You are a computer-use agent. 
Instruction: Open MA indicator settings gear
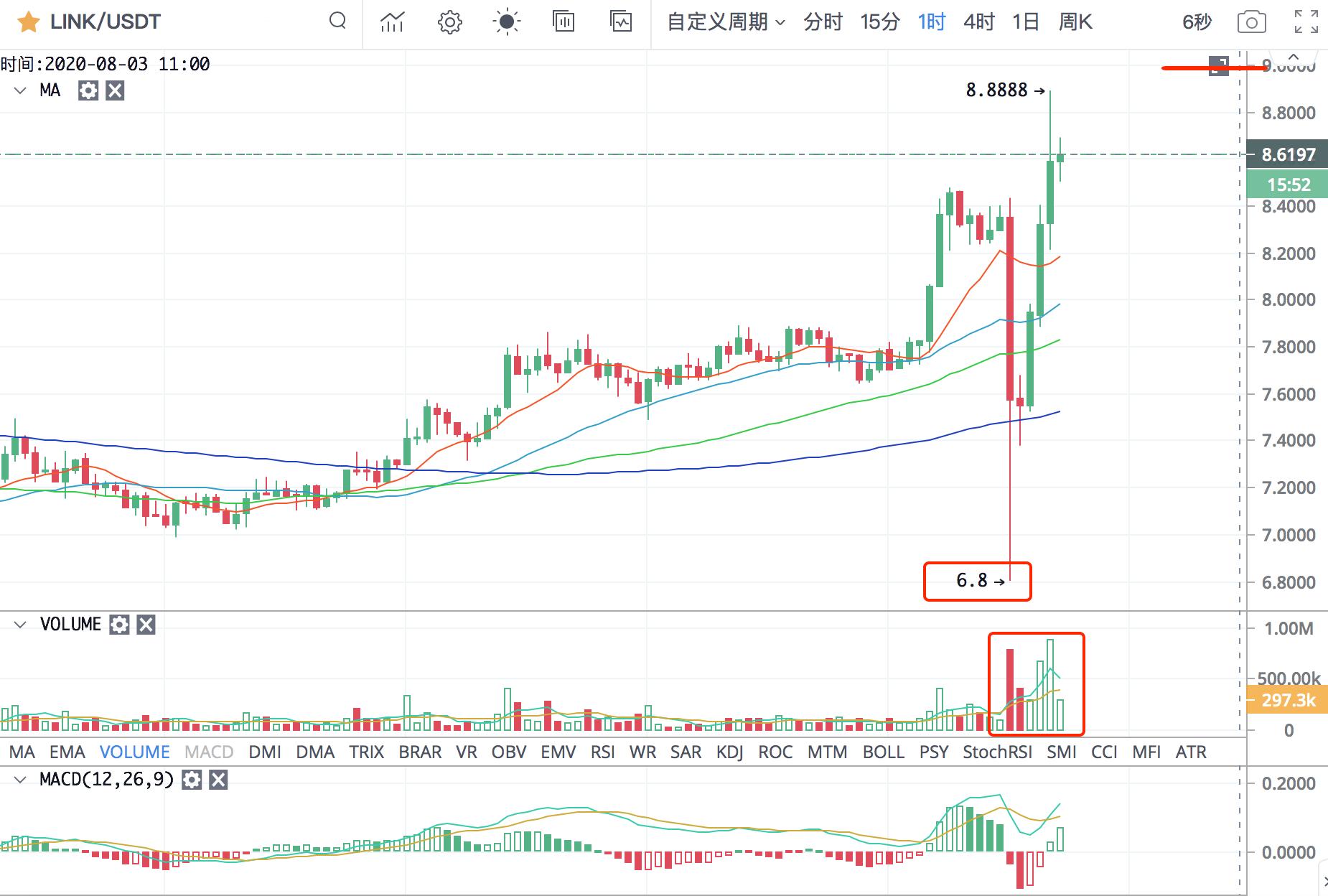pyautogui.click(x=88, y=90)
